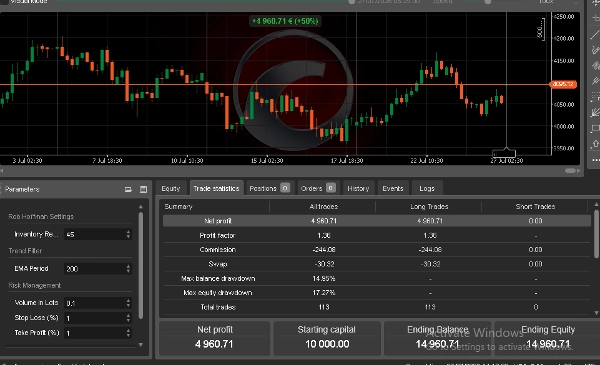600x365 pixels.
Task: Click the trade statistics table scrollbar thumb
Action: tap(597, 233)
